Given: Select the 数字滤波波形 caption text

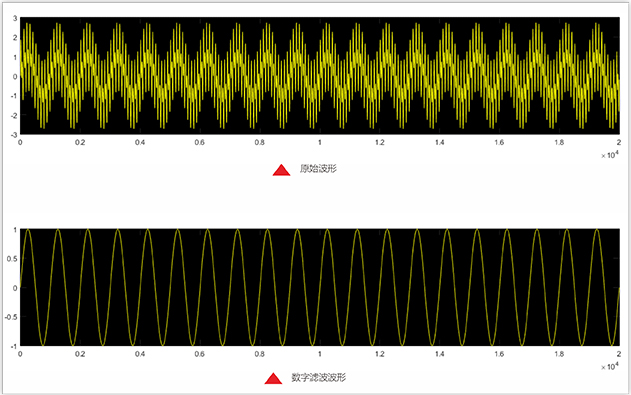Looking at the screenshot, I should pyautogui.click(x=318, y=377).
